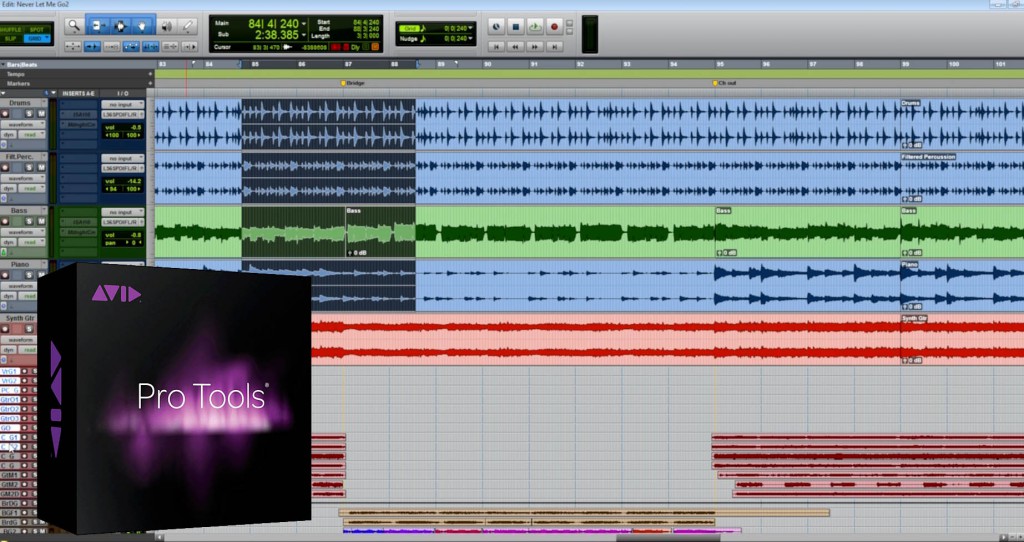This screenshot has width=1024, height=542.
Task: Click the Synth Gtr track name
Action: click(20, 319)
